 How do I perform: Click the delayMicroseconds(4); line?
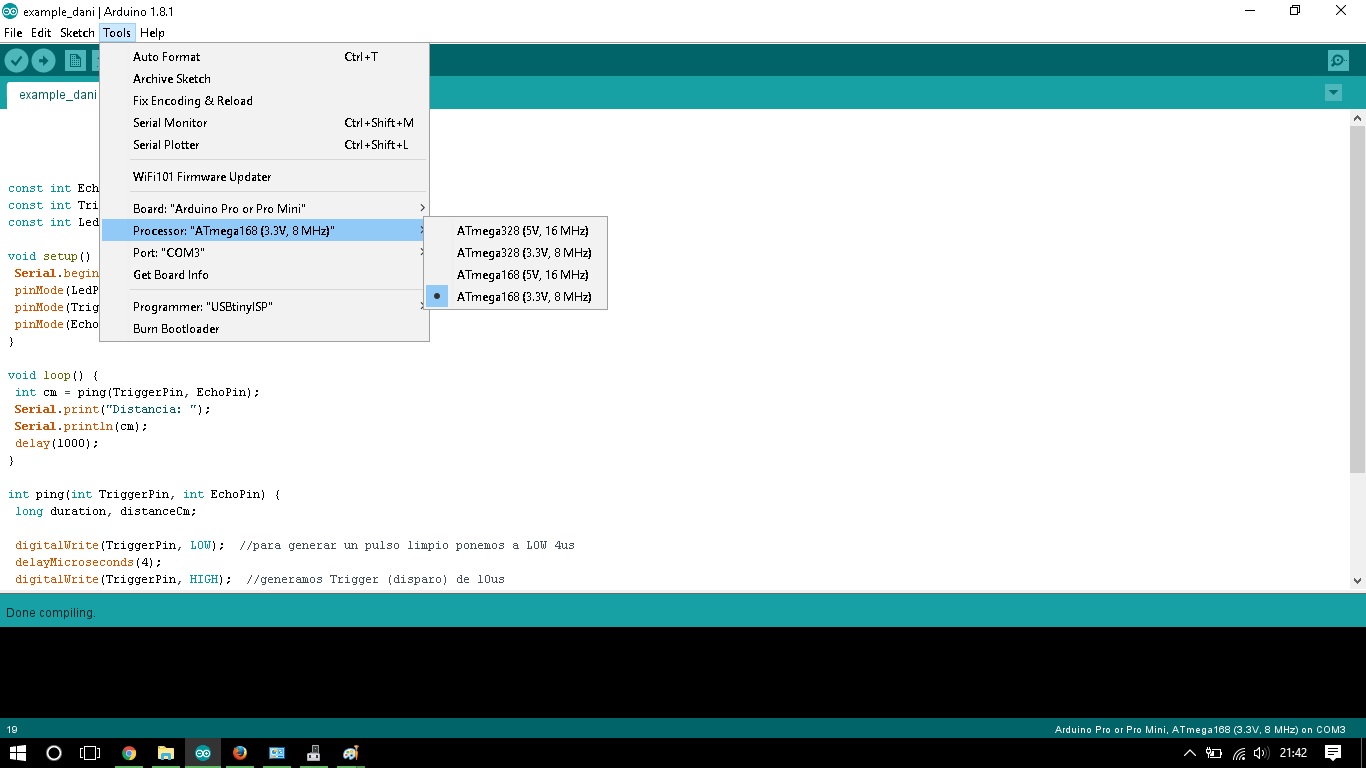coord(88,562)
